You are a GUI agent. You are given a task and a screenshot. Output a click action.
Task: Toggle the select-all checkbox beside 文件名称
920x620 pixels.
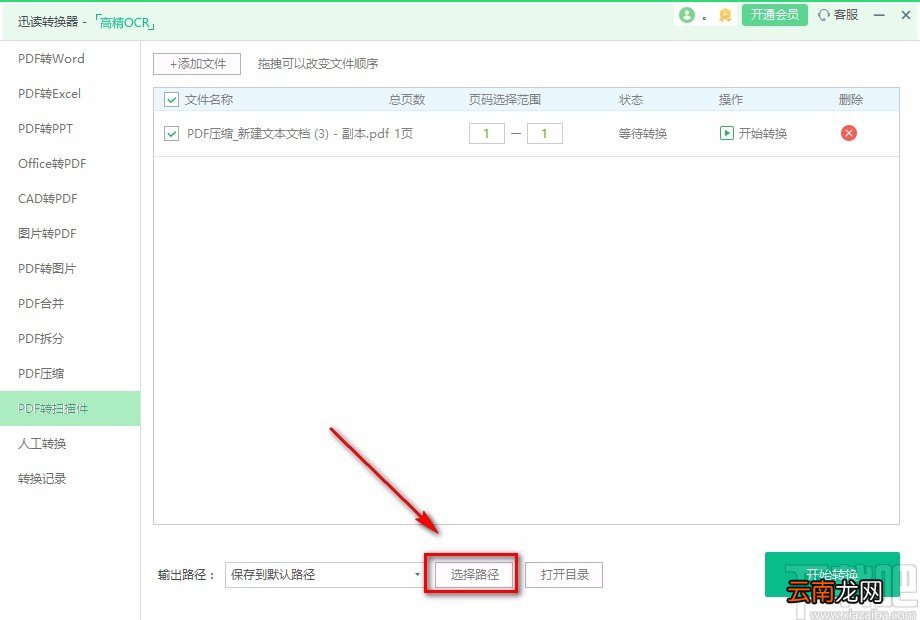click(x=171, y=100)
